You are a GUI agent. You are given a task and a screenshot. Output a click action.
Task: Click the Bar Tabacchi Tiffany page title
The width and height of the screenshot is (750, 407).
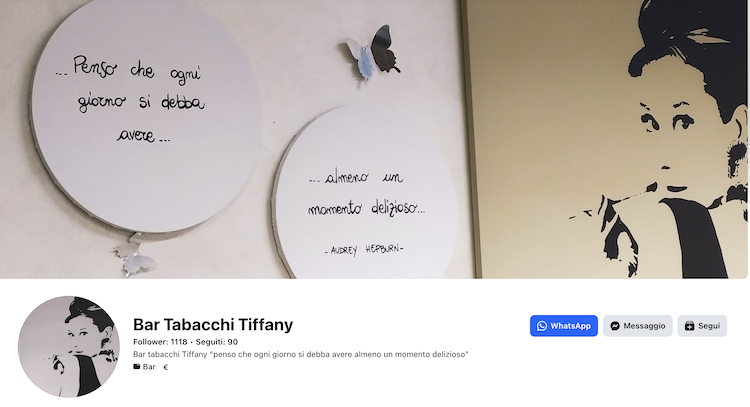coord(213,325)
